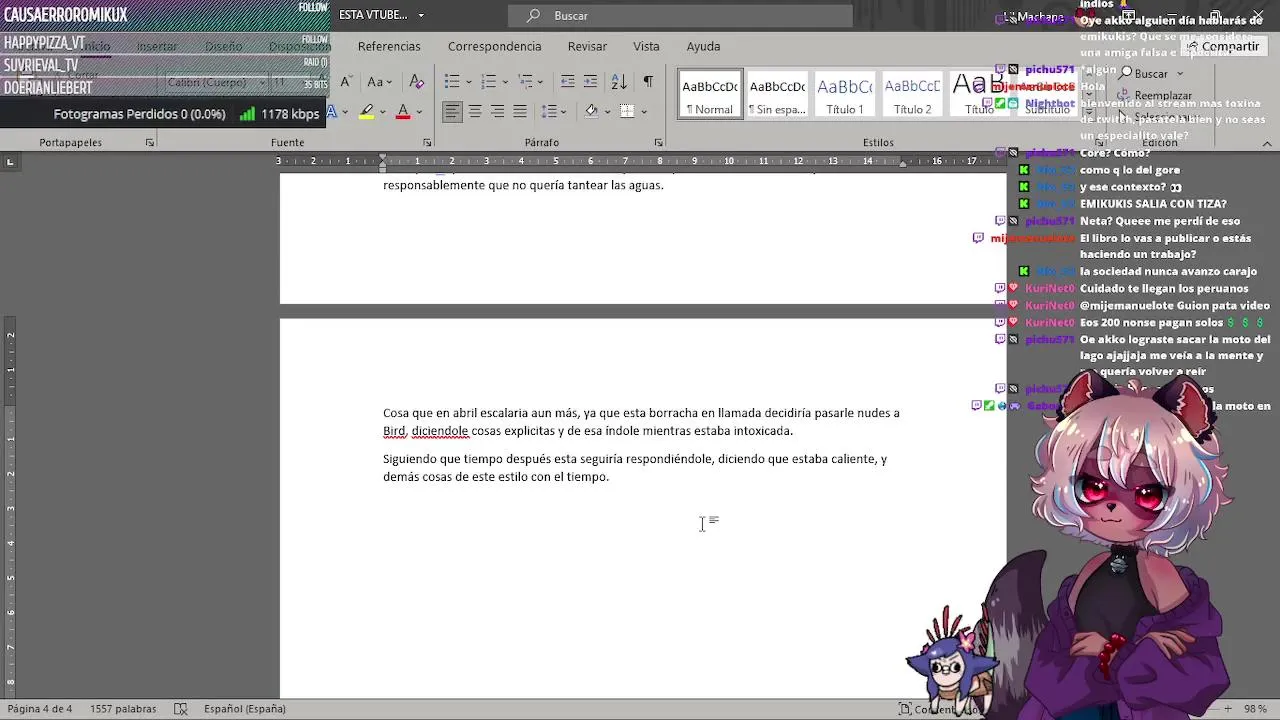Click the right indent marker on ruler
1280x720 pixels.
[902, 164]
